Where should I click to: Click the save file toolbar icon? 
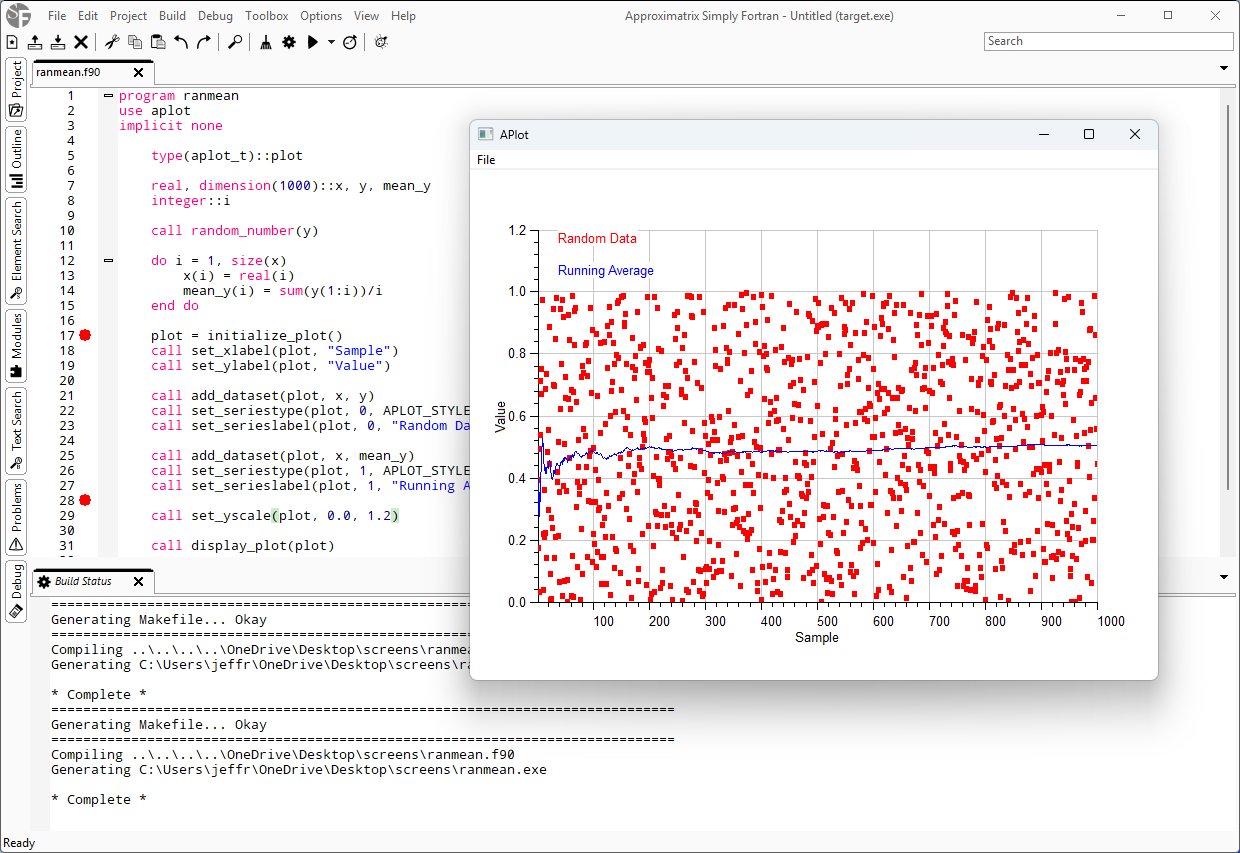click(58, 42)
